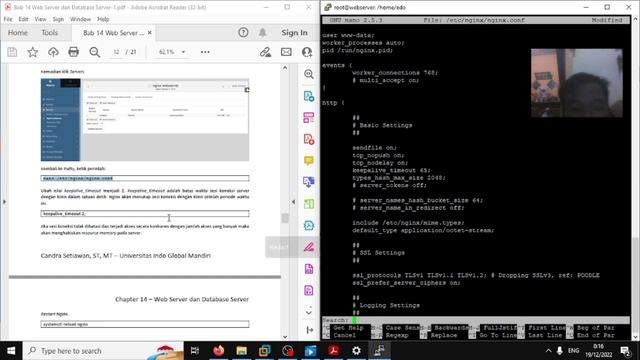
Task: Close the Bab 14 Web Server tab
Action: pyautogui.click(x=150, y=33)
